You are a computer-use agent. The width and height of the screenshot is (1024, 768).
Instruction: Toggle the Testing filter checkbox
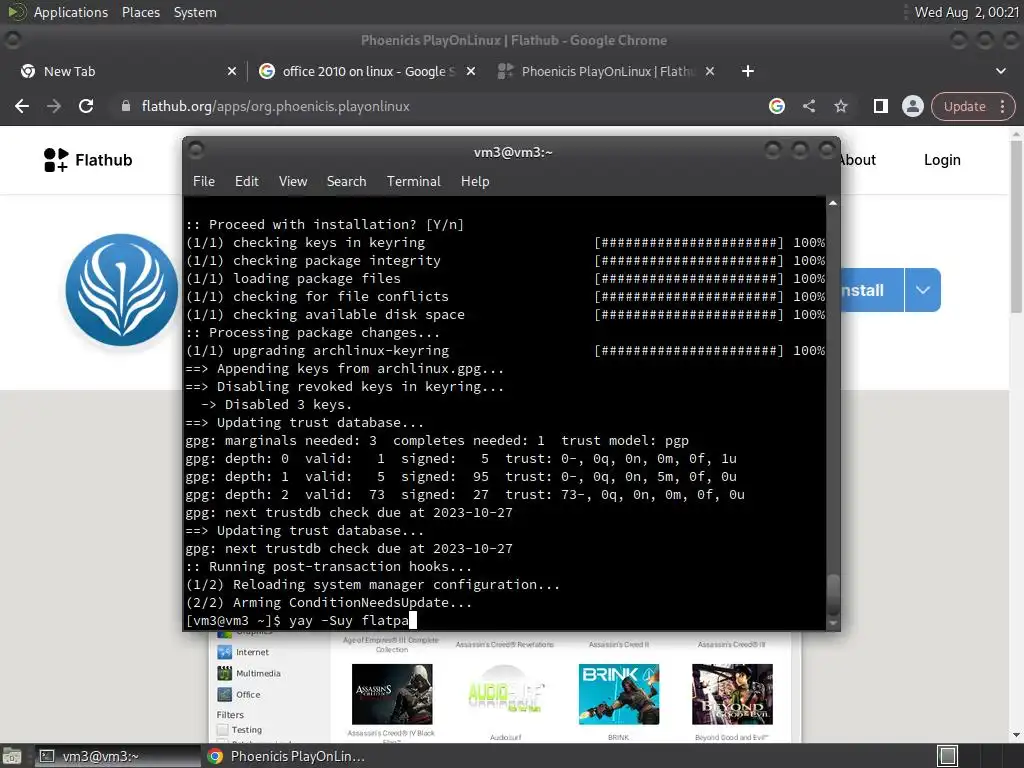[223, 729]
